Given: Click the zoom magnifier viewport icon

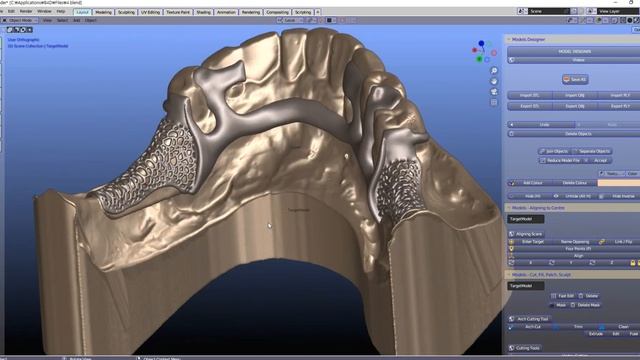Looking at the screenshot, I should 494,71.
